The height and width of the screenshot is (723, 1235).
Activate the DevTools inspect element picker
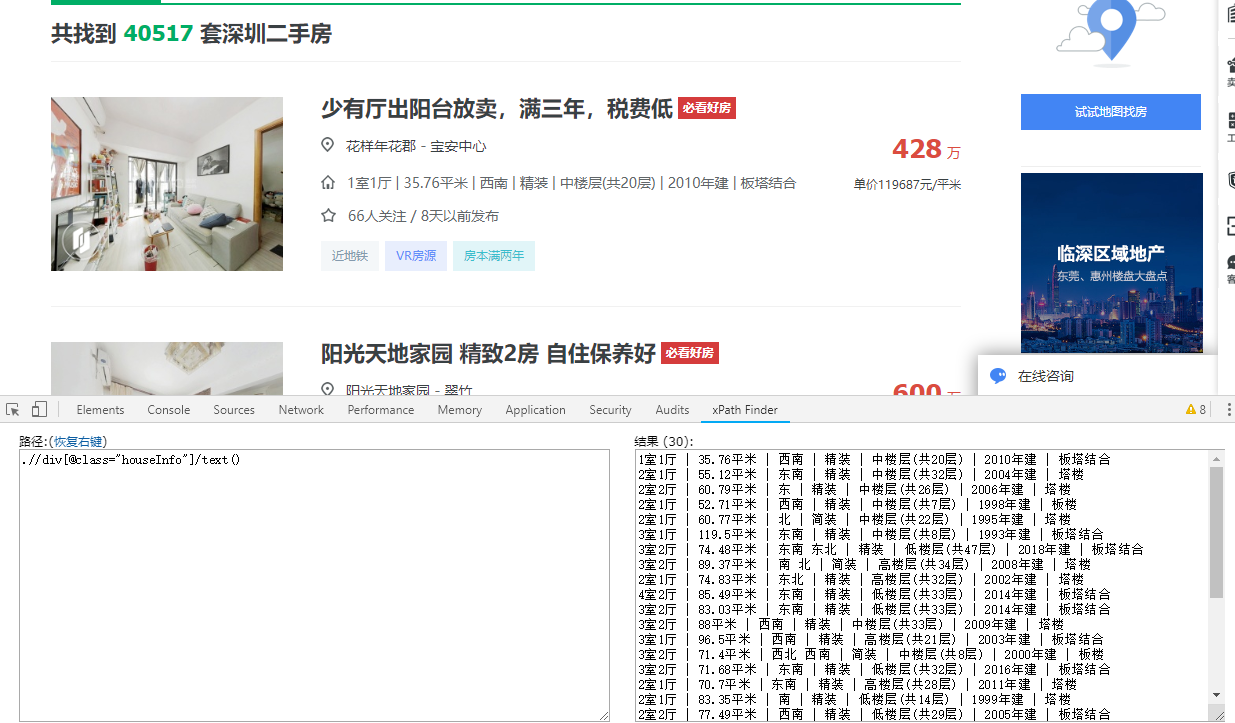13,410
